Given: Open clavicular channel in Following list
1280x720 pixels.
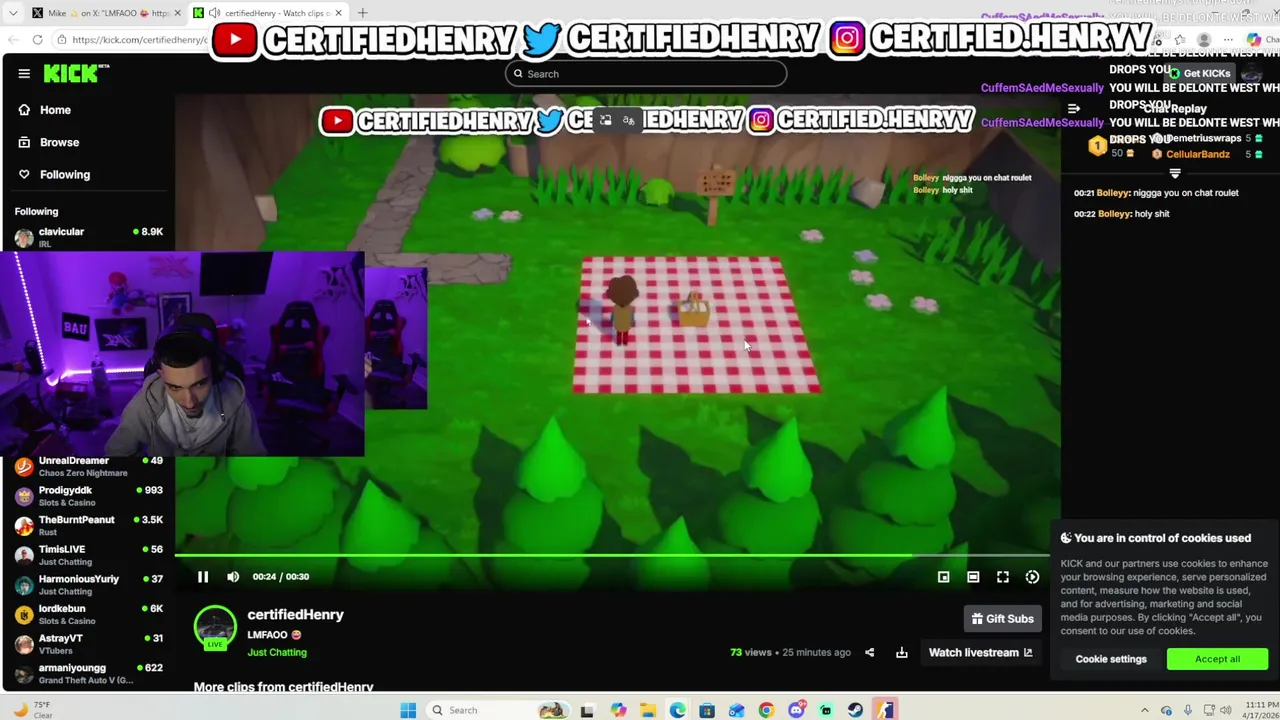Looking at the screenshot, I should (88, 237).
